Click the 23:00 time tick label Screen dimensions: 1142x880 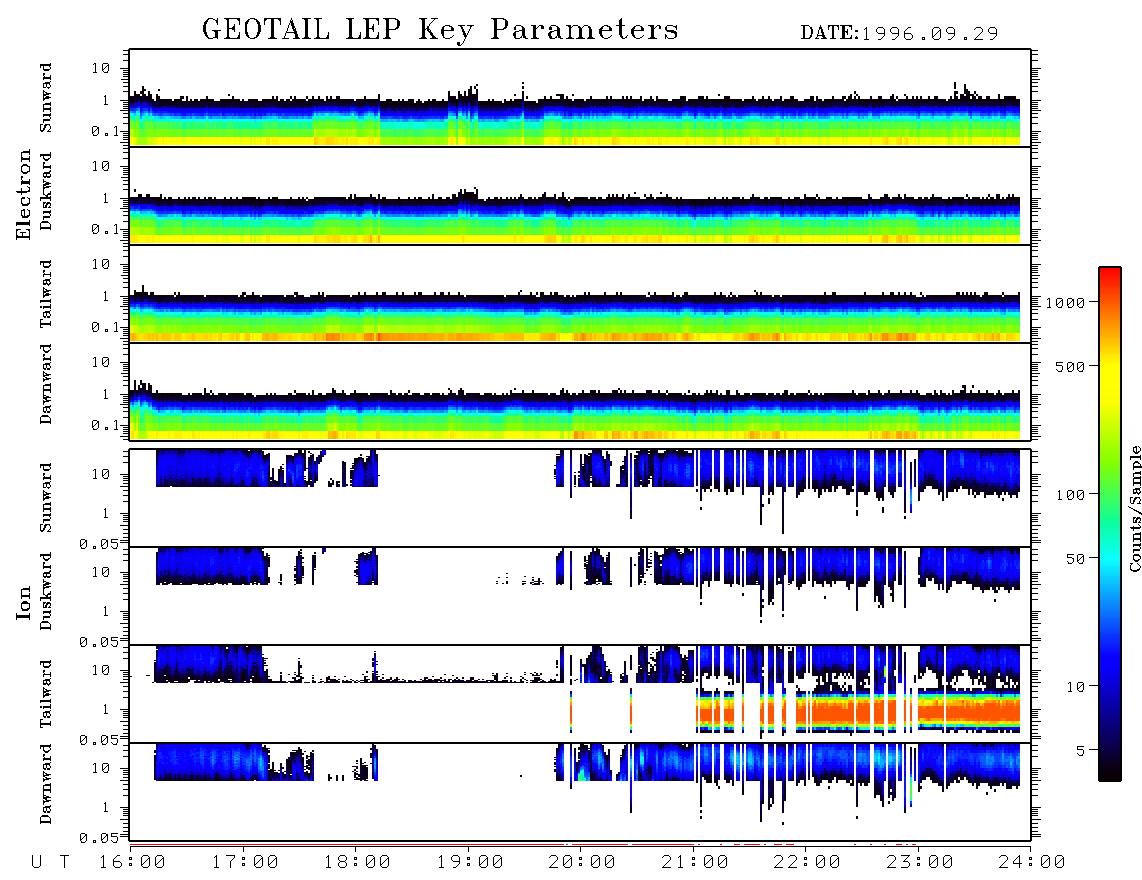[x=921, y=863]
